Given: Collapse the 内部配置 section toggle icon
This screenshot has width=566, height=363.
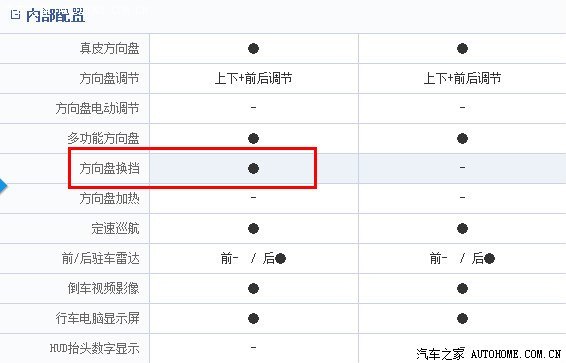Looking at the screenshot, I should 15,15.
